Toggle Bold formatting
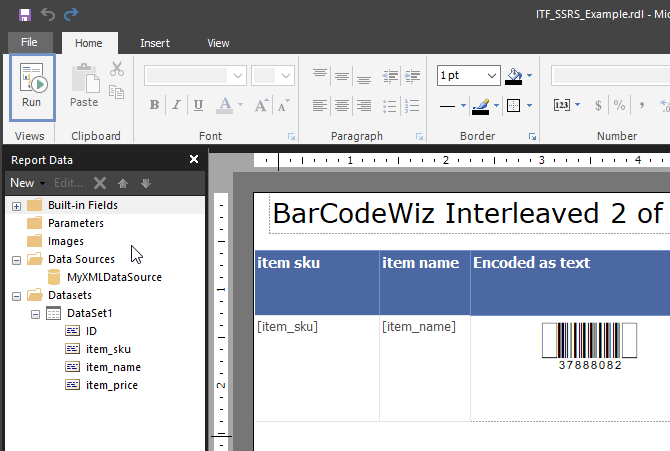670x451 pixels. [154, 105]
